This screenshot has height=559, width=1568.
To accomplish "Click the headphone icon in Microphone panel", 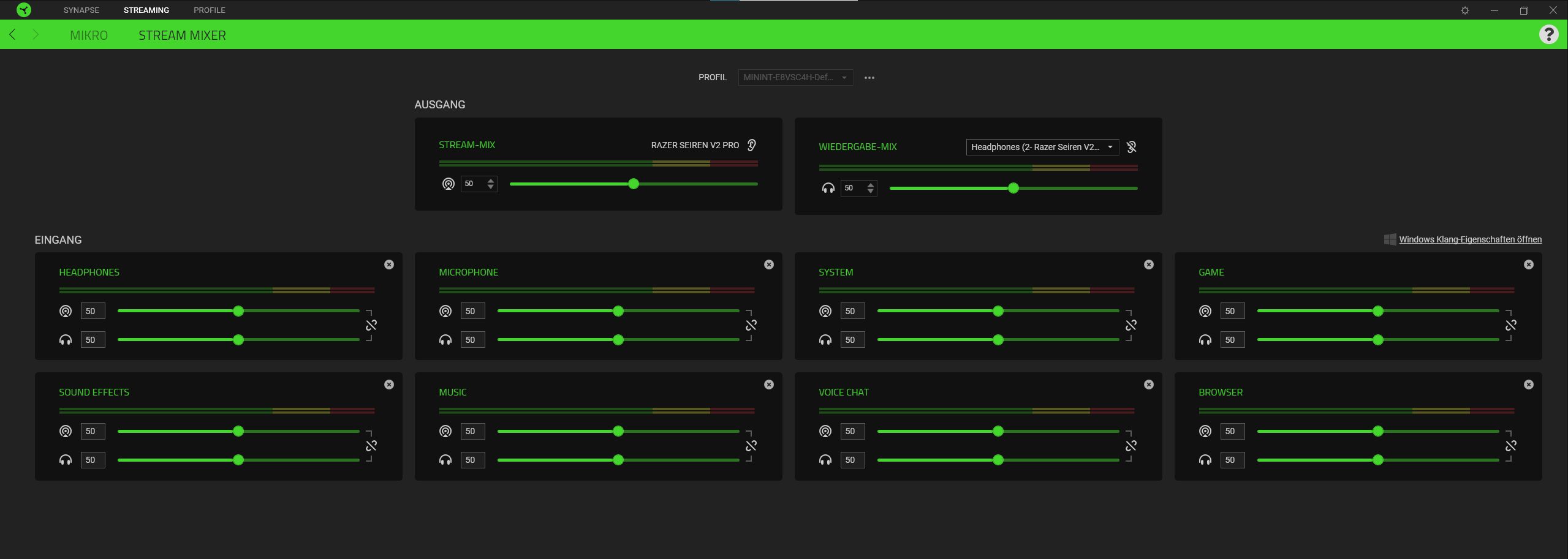I will coord(445,340).
